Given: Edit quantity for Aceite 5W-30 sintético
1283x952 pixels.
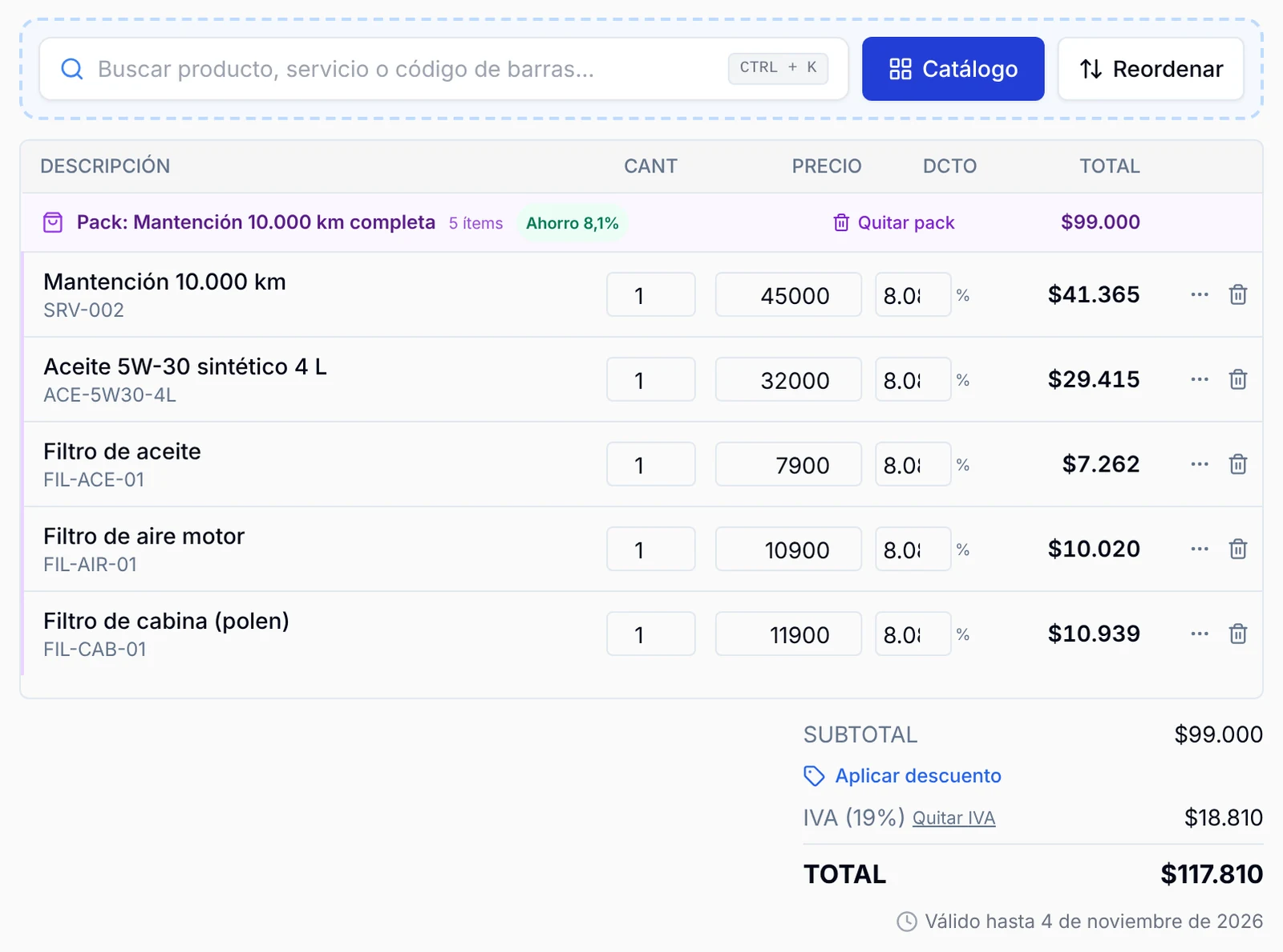Looking at the screenshot, I should 650,379.
